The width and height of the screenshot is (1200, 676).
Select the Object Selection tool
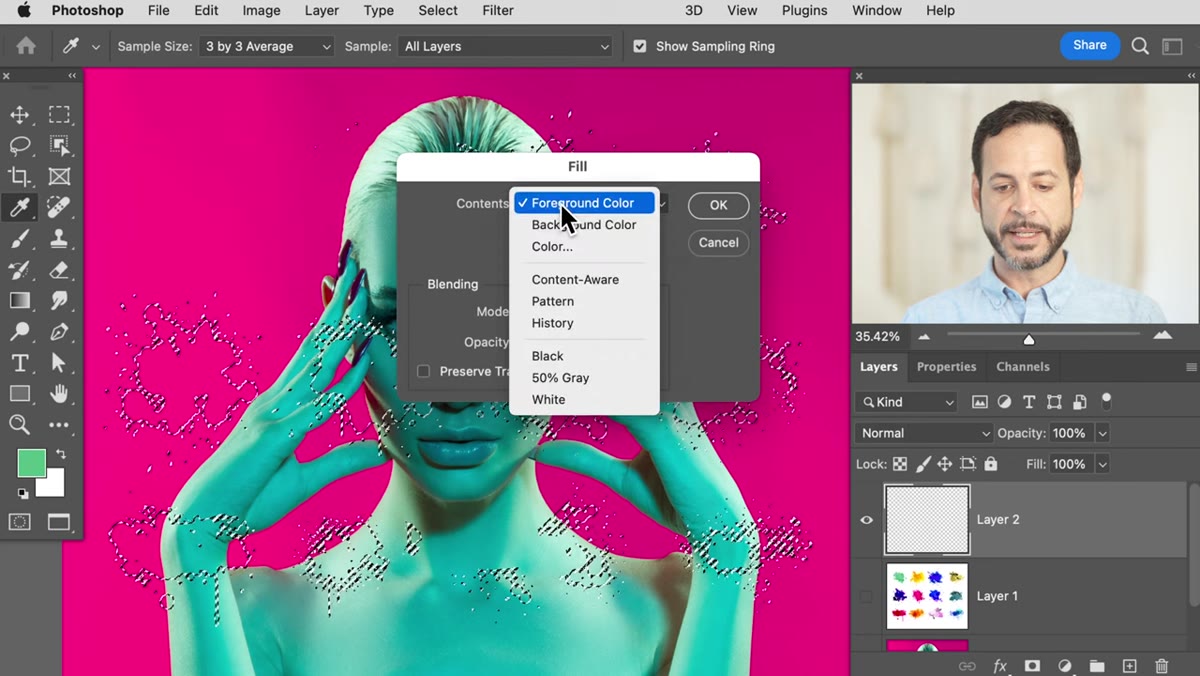59,146
